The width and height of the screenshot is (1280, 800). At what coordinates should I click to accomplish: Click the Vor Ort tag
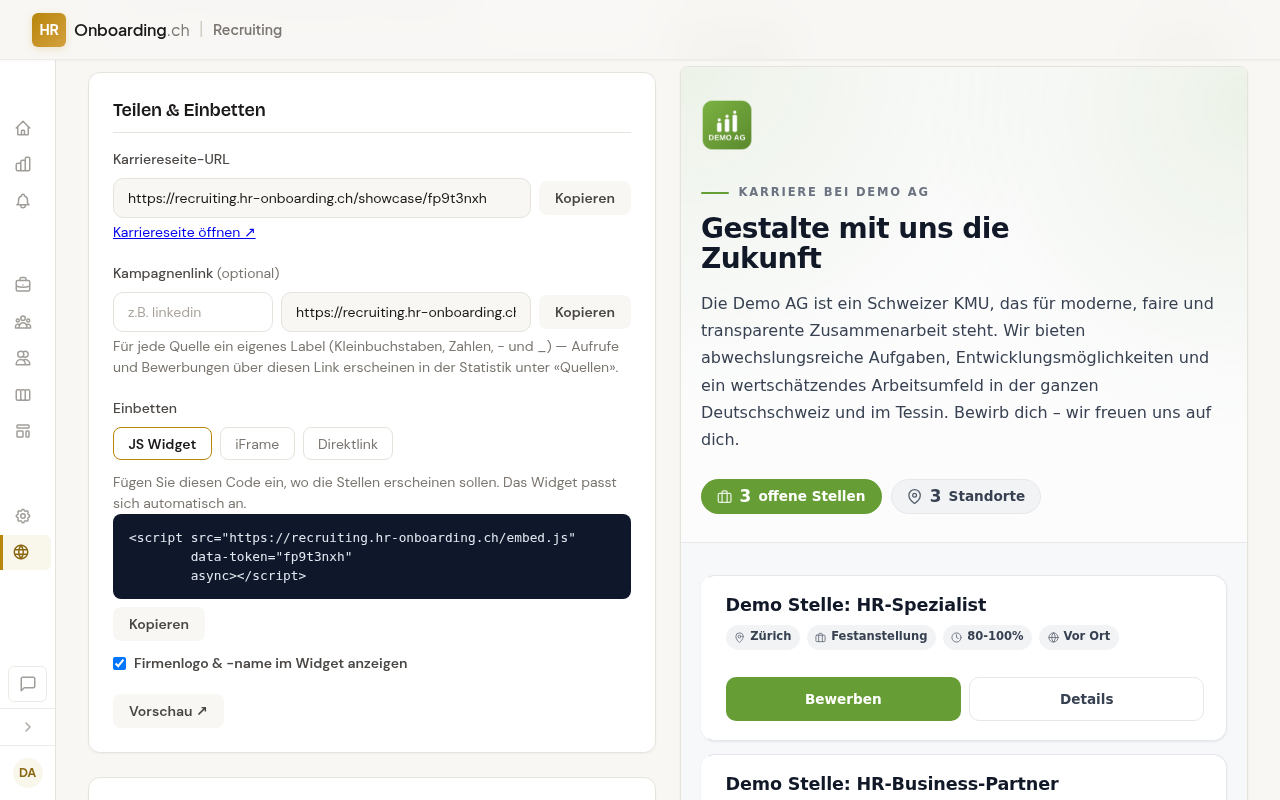[1079, 637]
